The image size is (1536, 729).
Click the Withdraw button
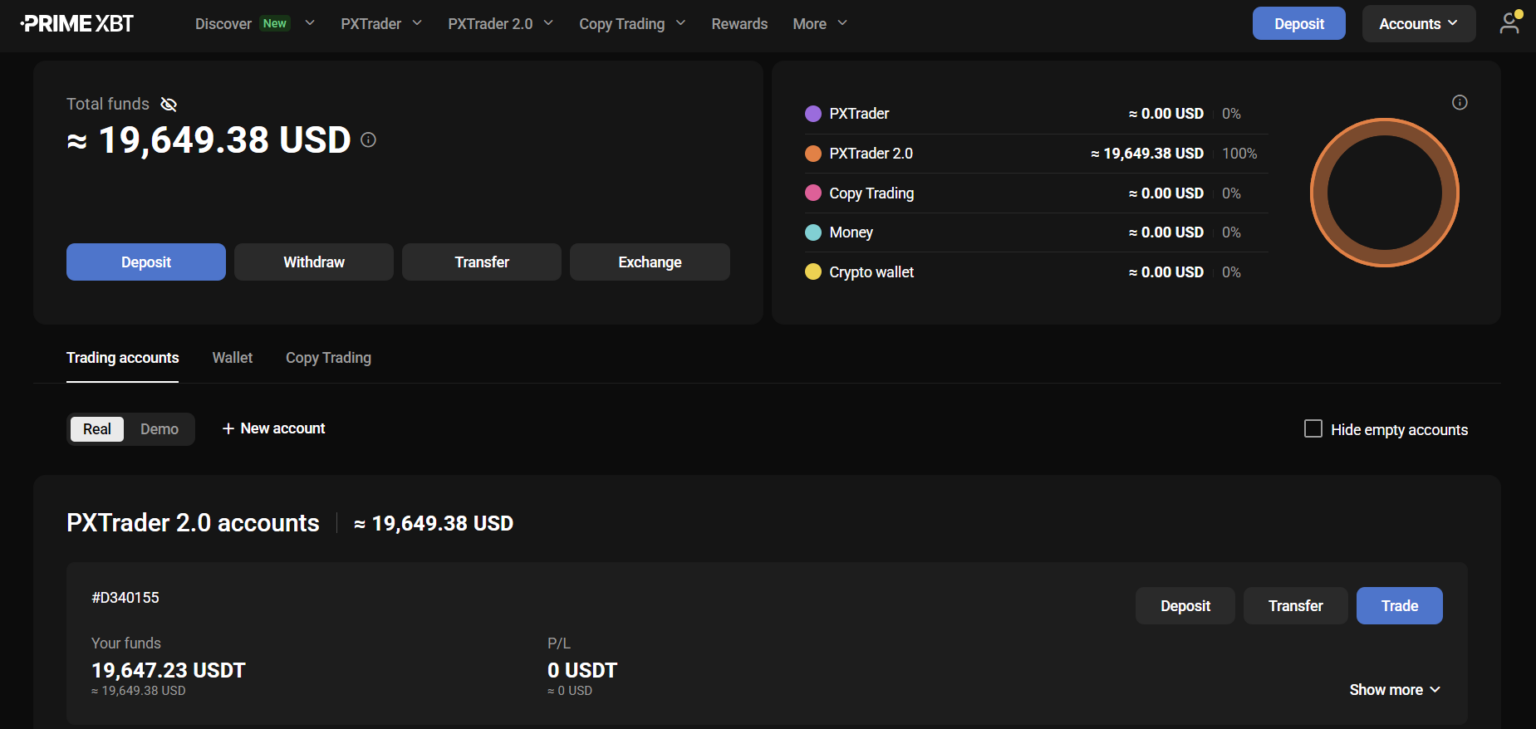(314, 262)
